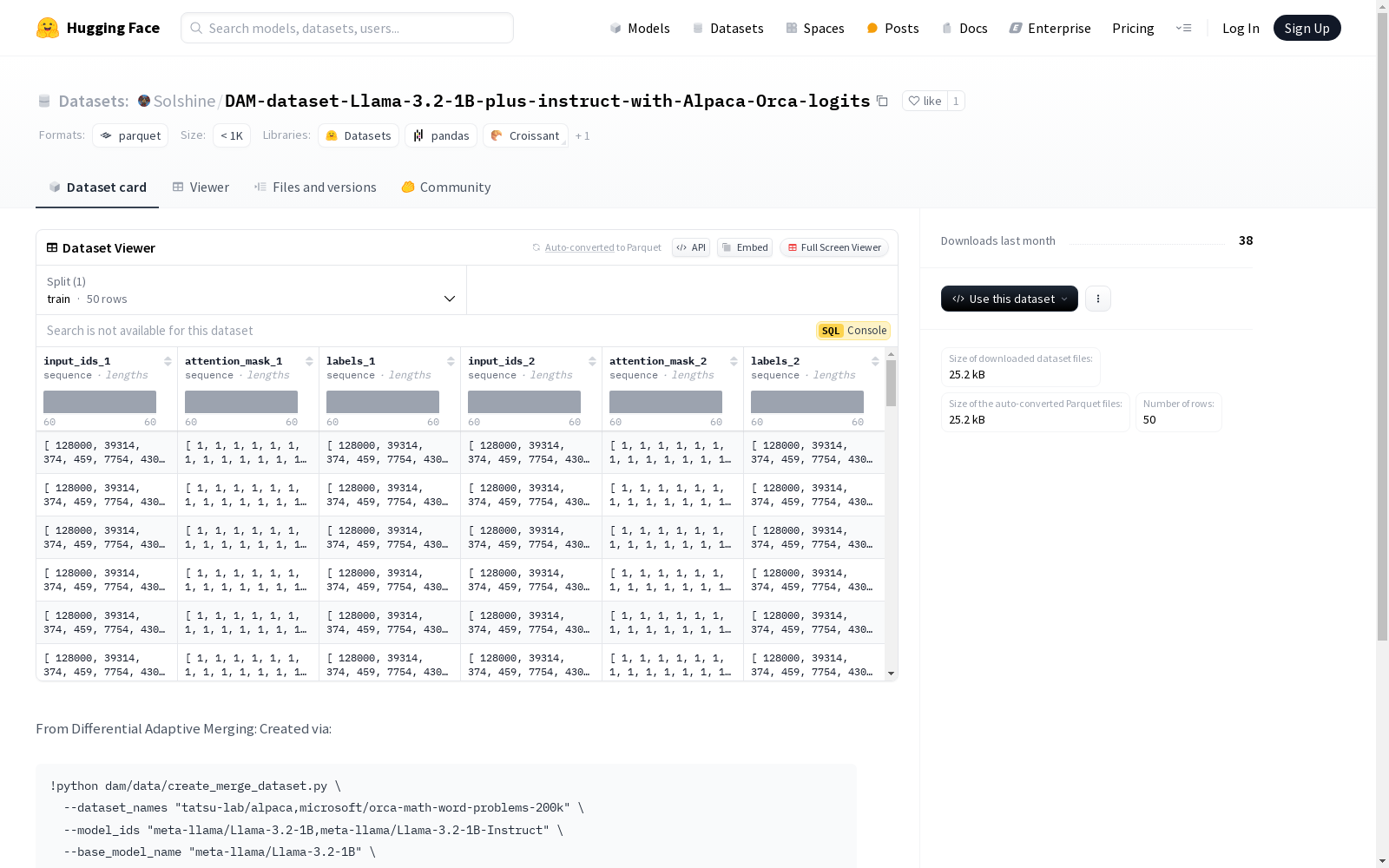
Task: Click the pandas library tag
Action: [441, 135]
